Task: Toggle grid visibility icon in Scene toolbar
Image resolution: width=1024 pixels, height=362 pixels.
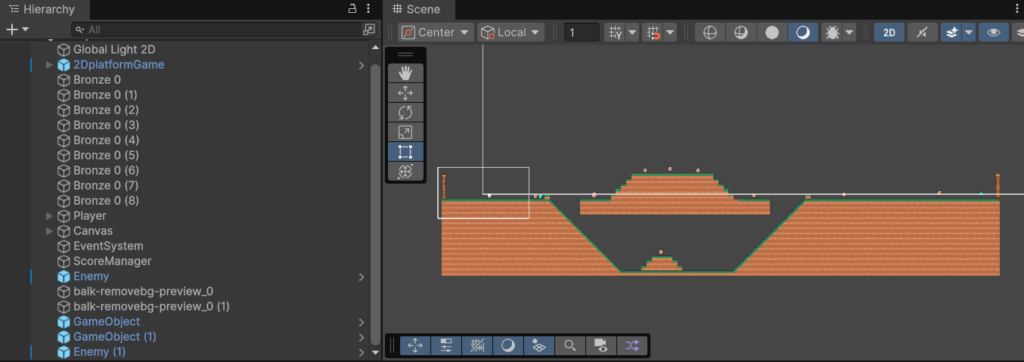Action: [x=615, y=32]
